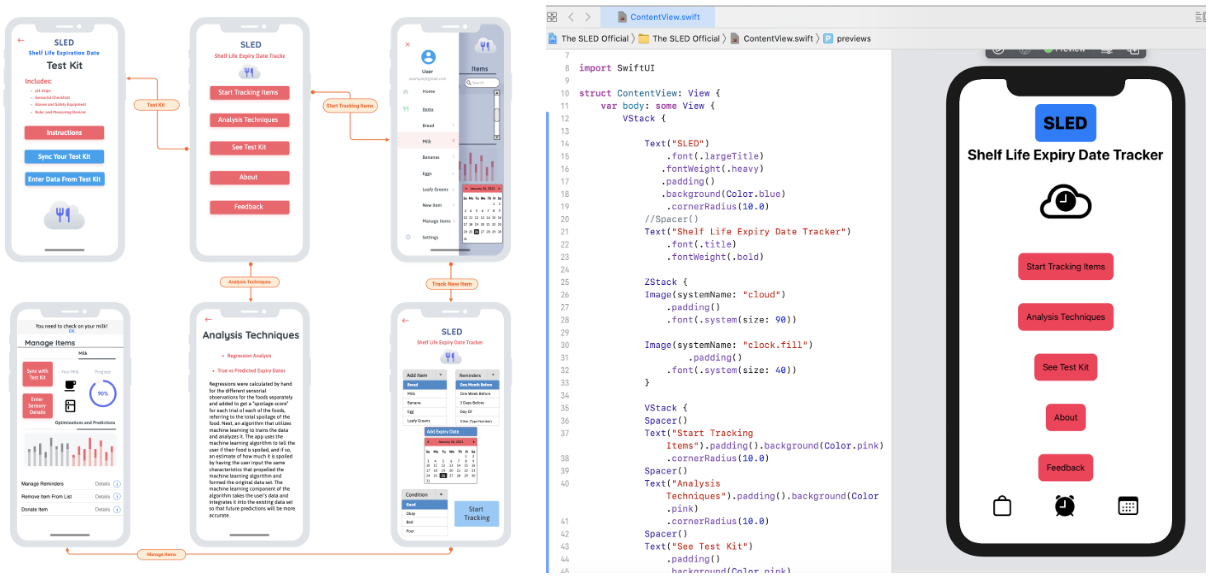Go forward with Xcode editor forward arrow
Screen dimensions: 1212x580
coord(588,17)
